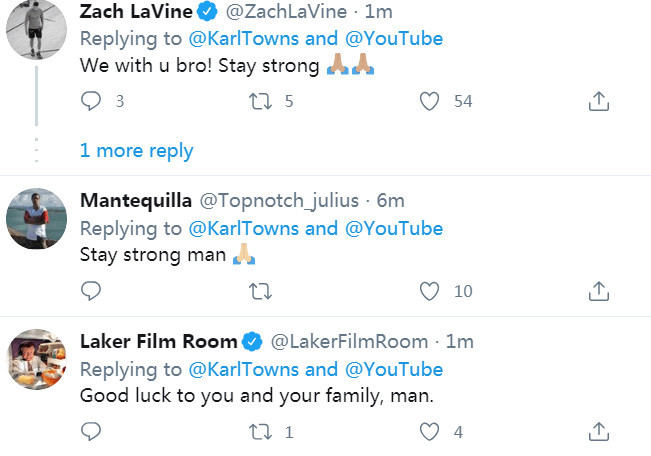Image resolution: width=651 pixels, height=456 pixels.
Task: Open Laker Film Room display name
Action: pos(159,341)
